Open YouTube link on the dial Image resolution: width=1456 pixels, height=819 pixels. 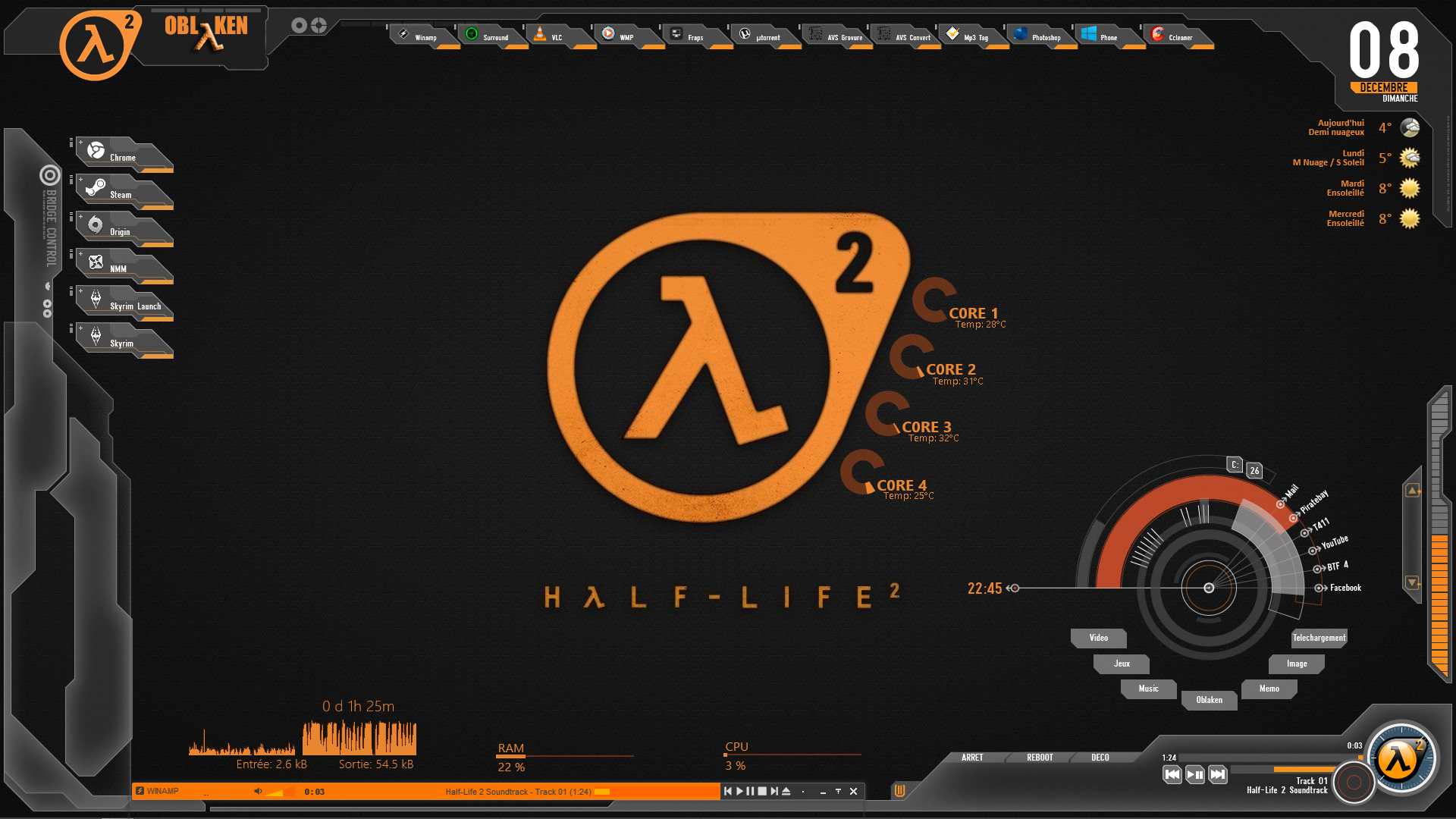[1329, 544]
